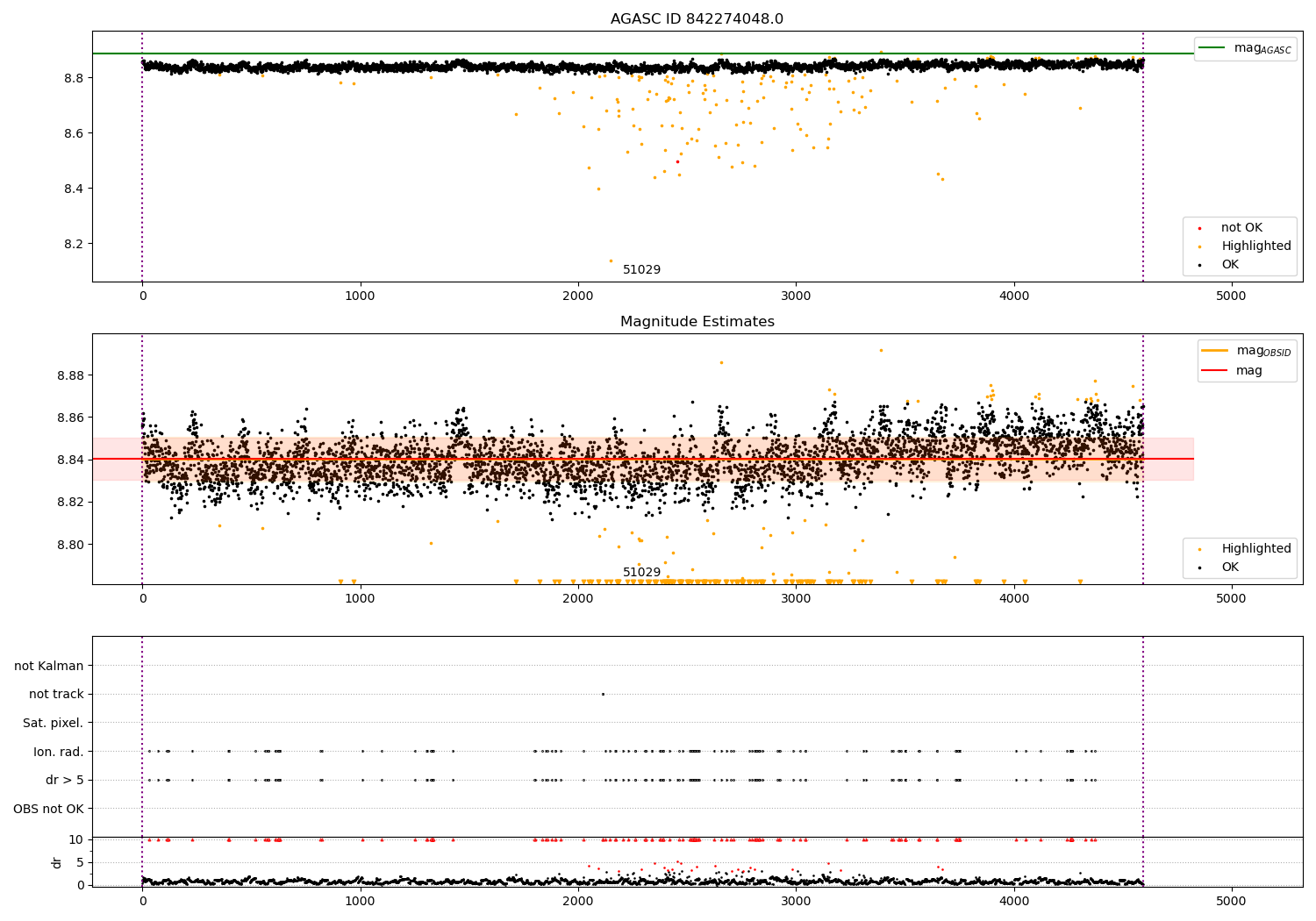Click the red 'not OK' point in AGASC ID plot
Image resolution: width=1316 pixels, height=921 pixels.
[x=676, y=161]
